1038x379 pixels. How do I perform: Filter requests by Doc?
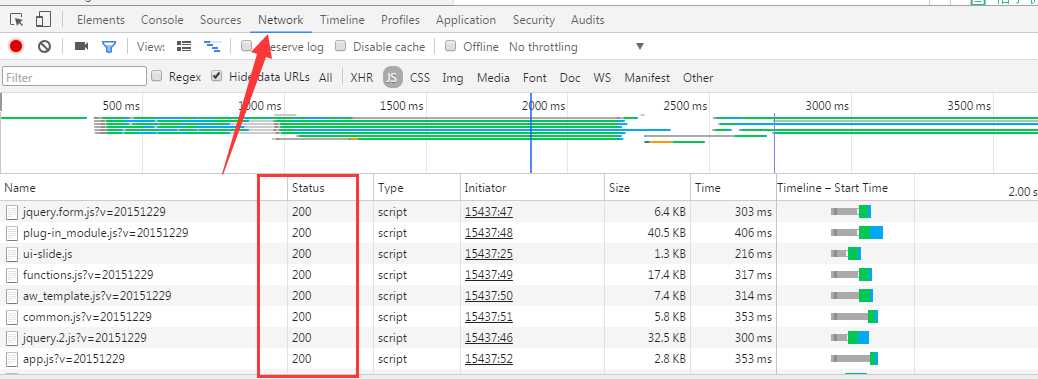pyautogui.click(x=570, y=77)
